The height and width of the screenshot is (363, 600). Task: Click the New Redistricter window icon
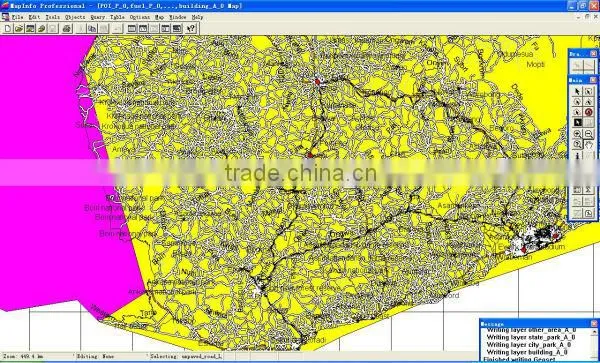[x=176, y=28]
